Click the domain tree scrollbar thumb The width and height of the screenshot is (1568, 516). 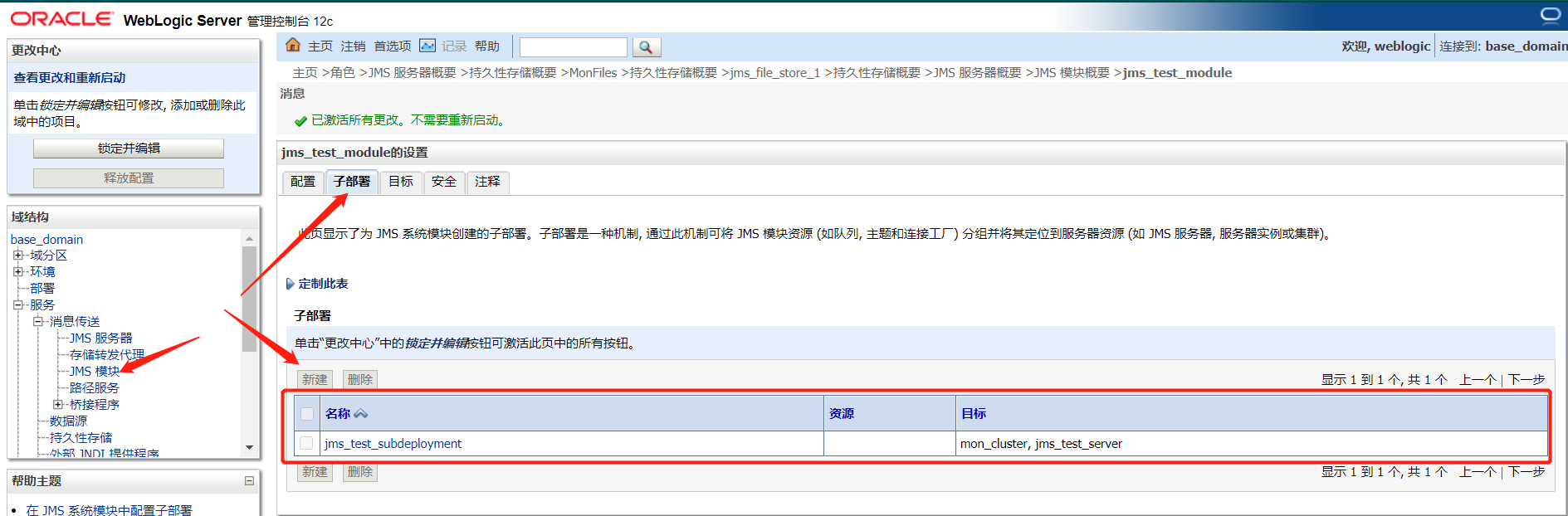pyautogui.click(x=249, y=299)
